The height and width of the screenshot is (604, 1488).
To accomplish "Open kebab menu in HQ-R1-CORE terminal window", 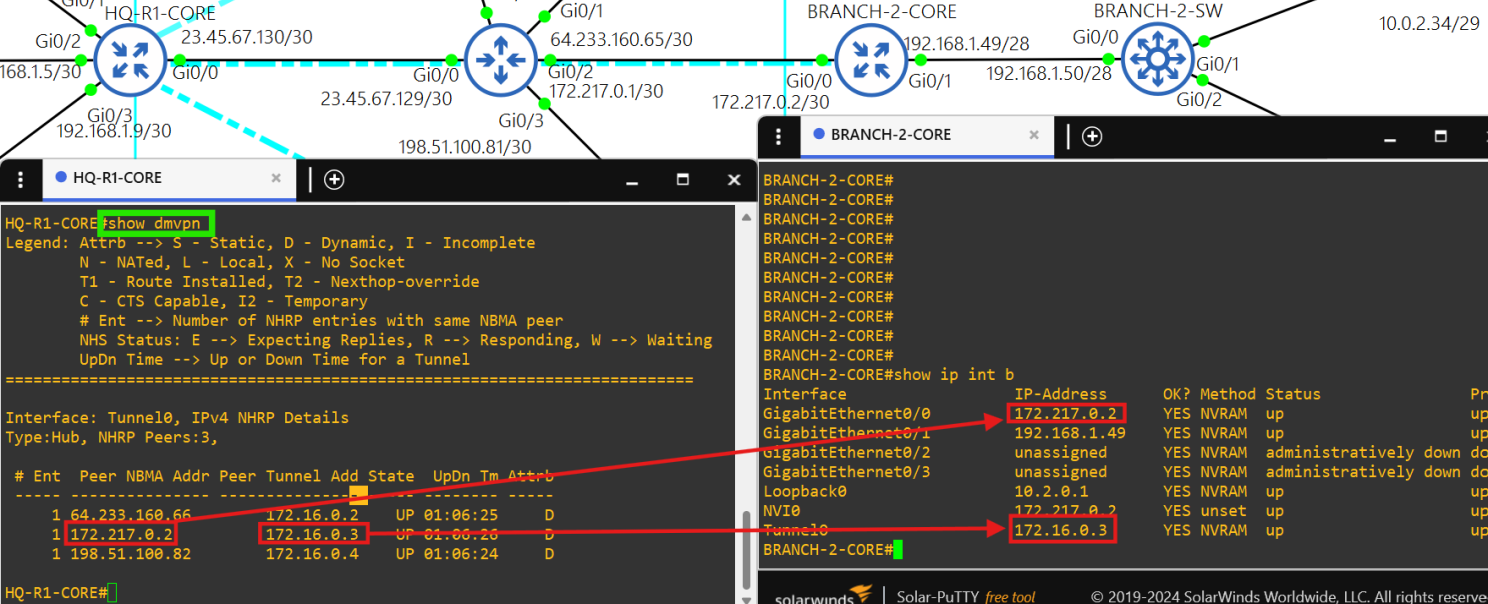I will (x=20, y=179).
